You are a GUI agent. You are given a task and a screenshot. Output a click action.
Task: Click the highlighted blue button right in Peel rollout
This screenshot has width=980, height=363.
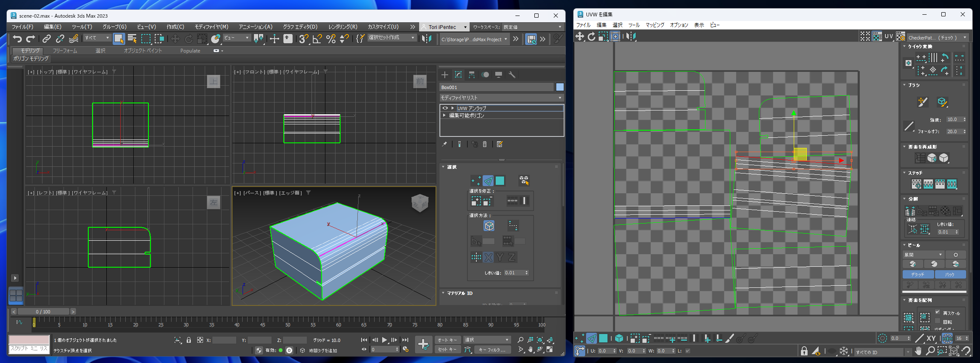[x=950, y=274]
